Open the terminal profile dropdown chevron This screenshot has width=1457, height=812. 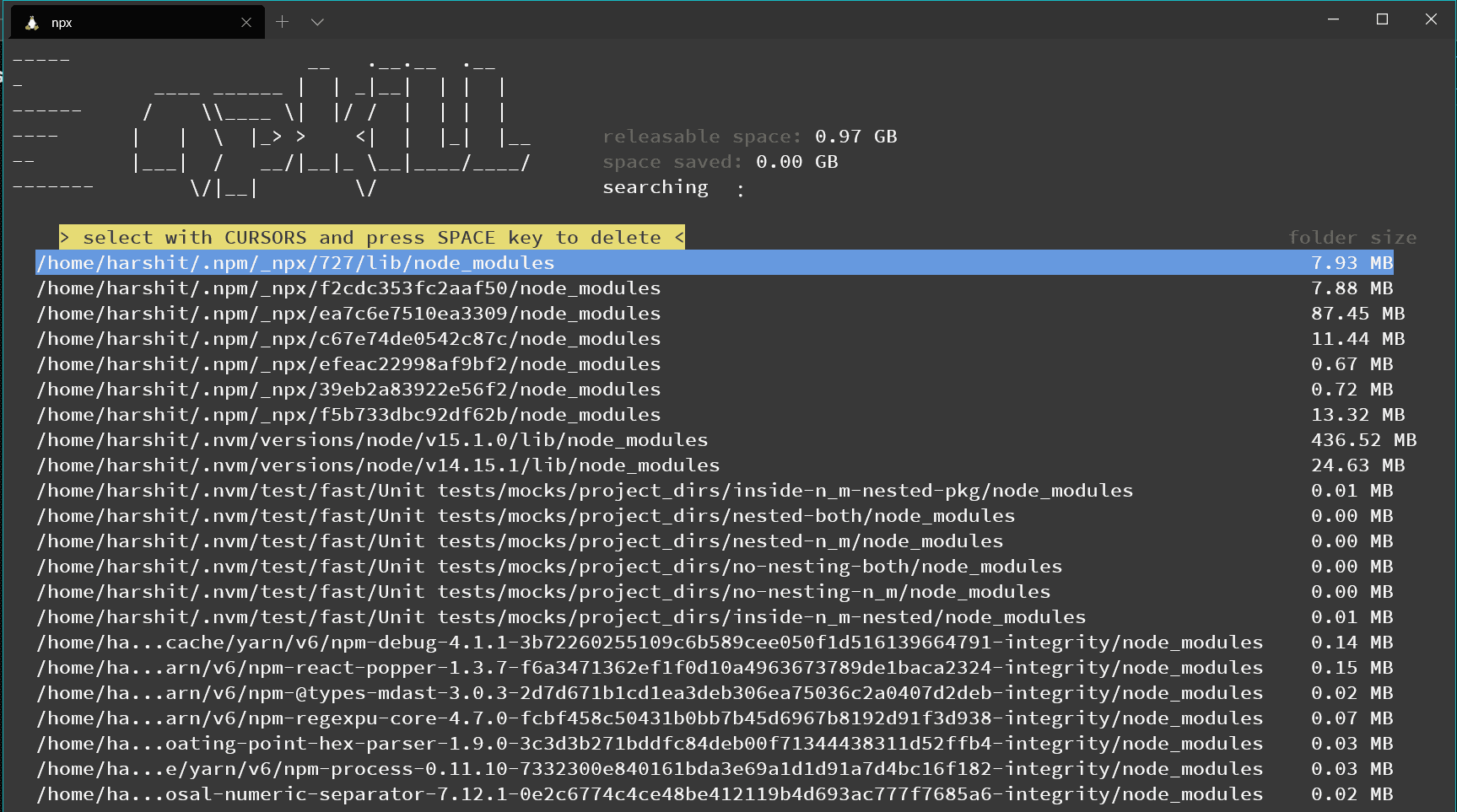point(317,21)
